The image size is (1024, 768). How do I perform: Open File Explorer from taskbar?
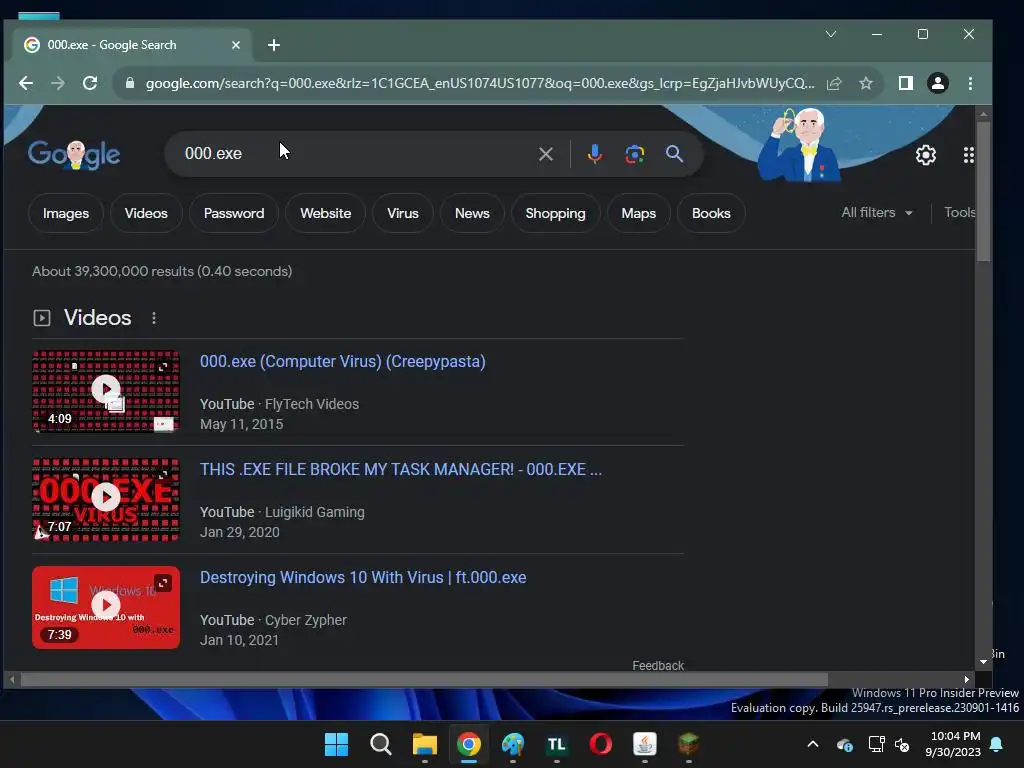tap(424, 744)
